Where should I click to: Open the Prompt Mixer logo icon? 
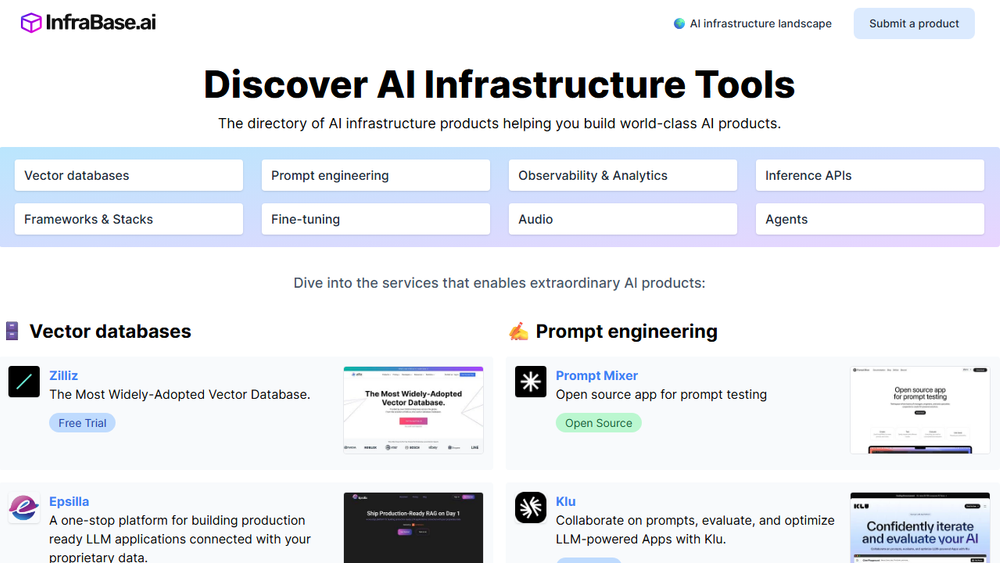[531, 381]
